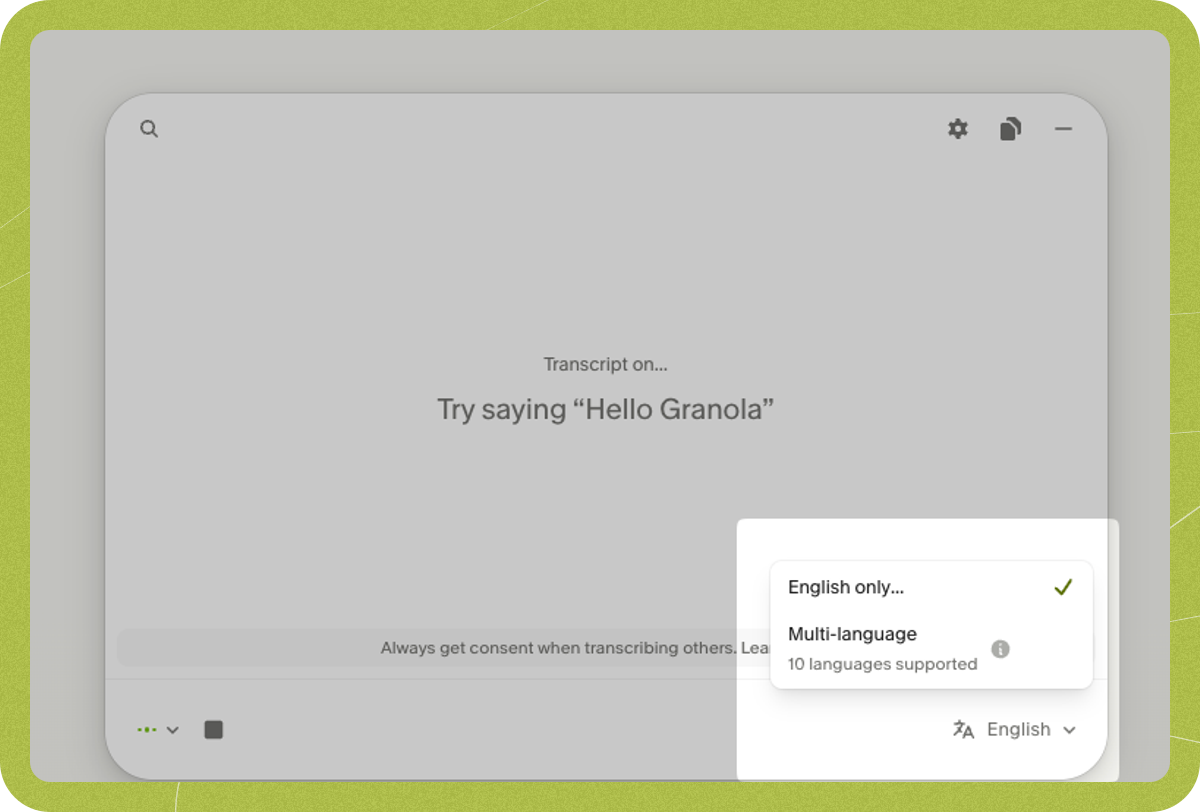1200x812 pixels.
Task: Collapse the language menu chevron
Action: coord(1069,730)
